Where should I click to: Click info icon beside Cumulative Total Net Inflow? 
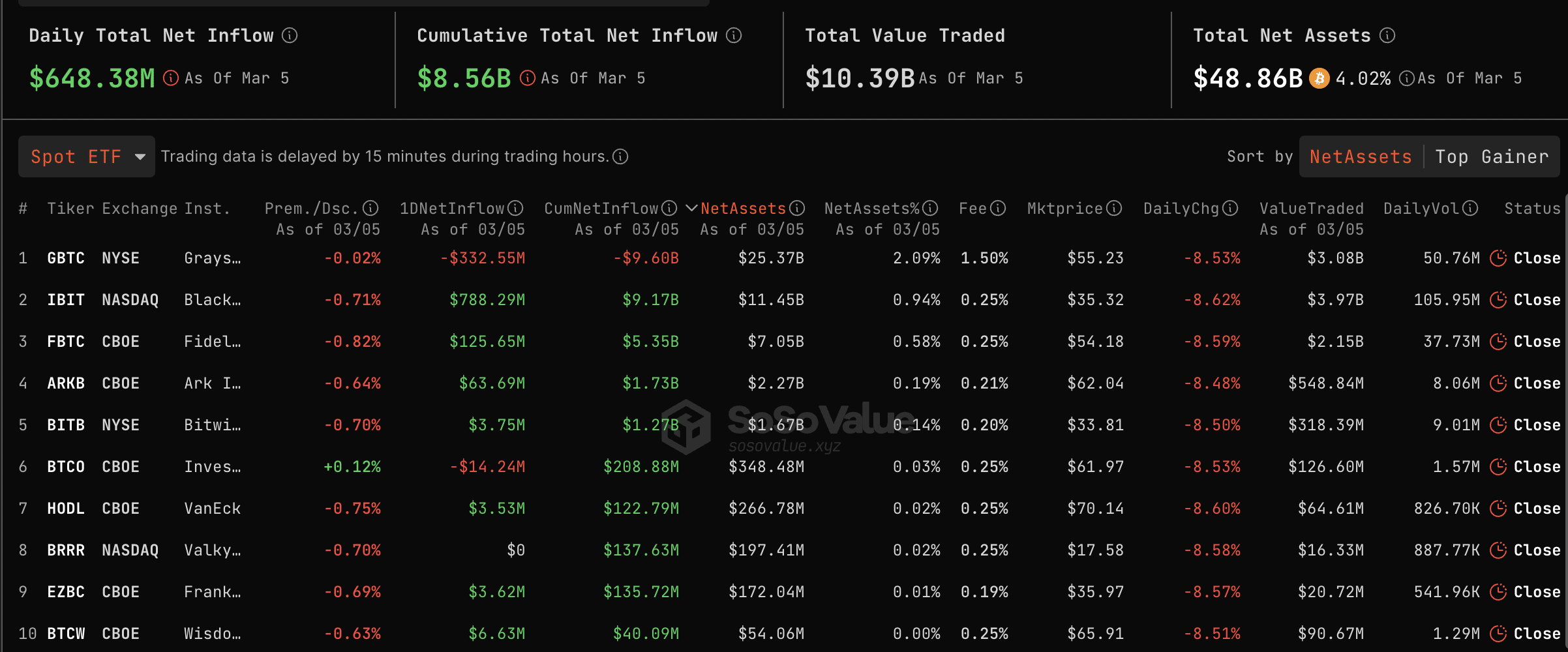pos(734,35)
